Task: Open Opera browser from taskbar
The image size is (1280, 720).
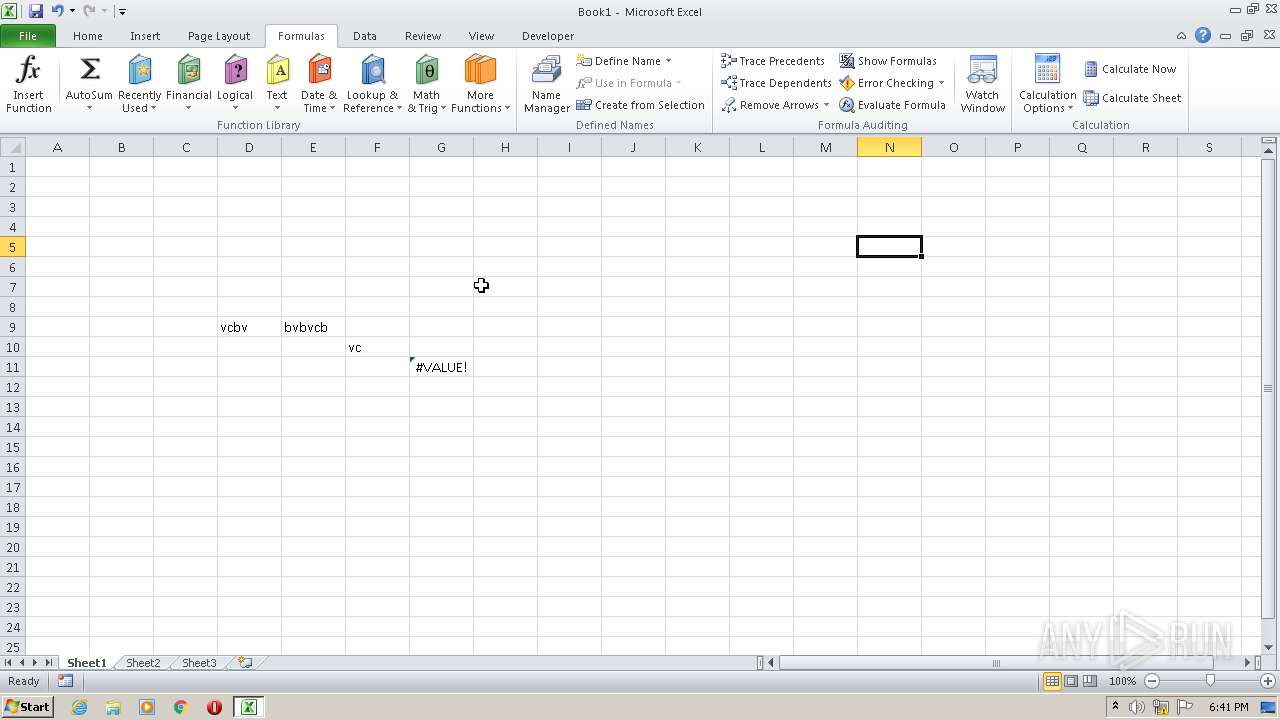Action: pyautogui.click(x=214, y=707)
